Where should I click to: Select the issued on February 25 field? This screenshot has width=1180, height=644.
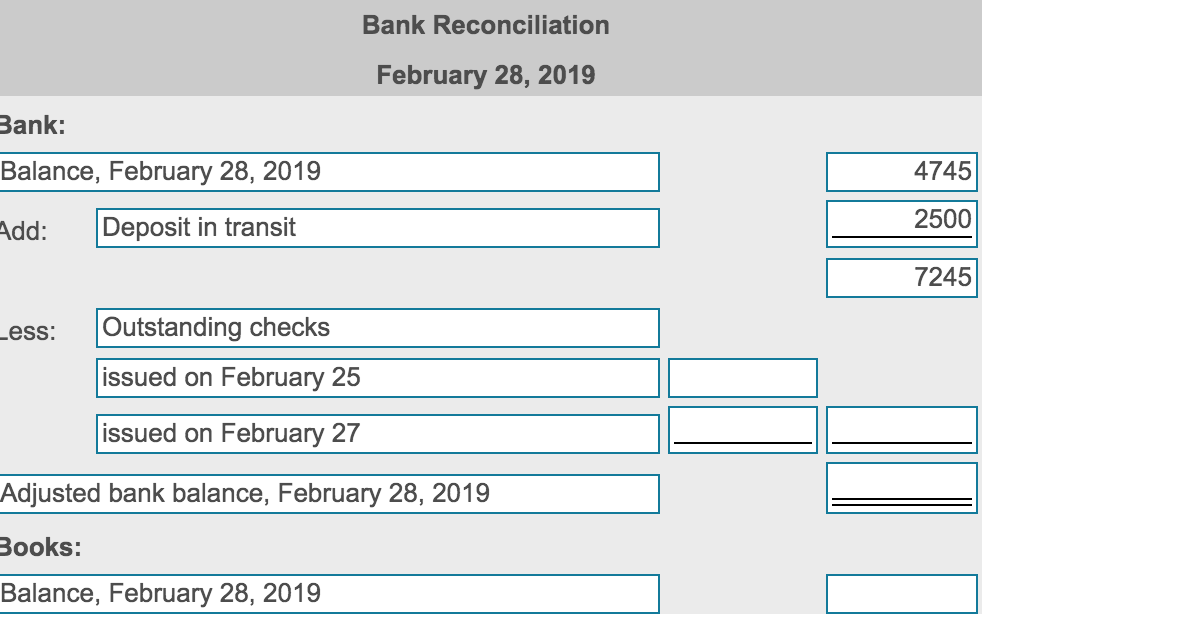tap(378, 377)
